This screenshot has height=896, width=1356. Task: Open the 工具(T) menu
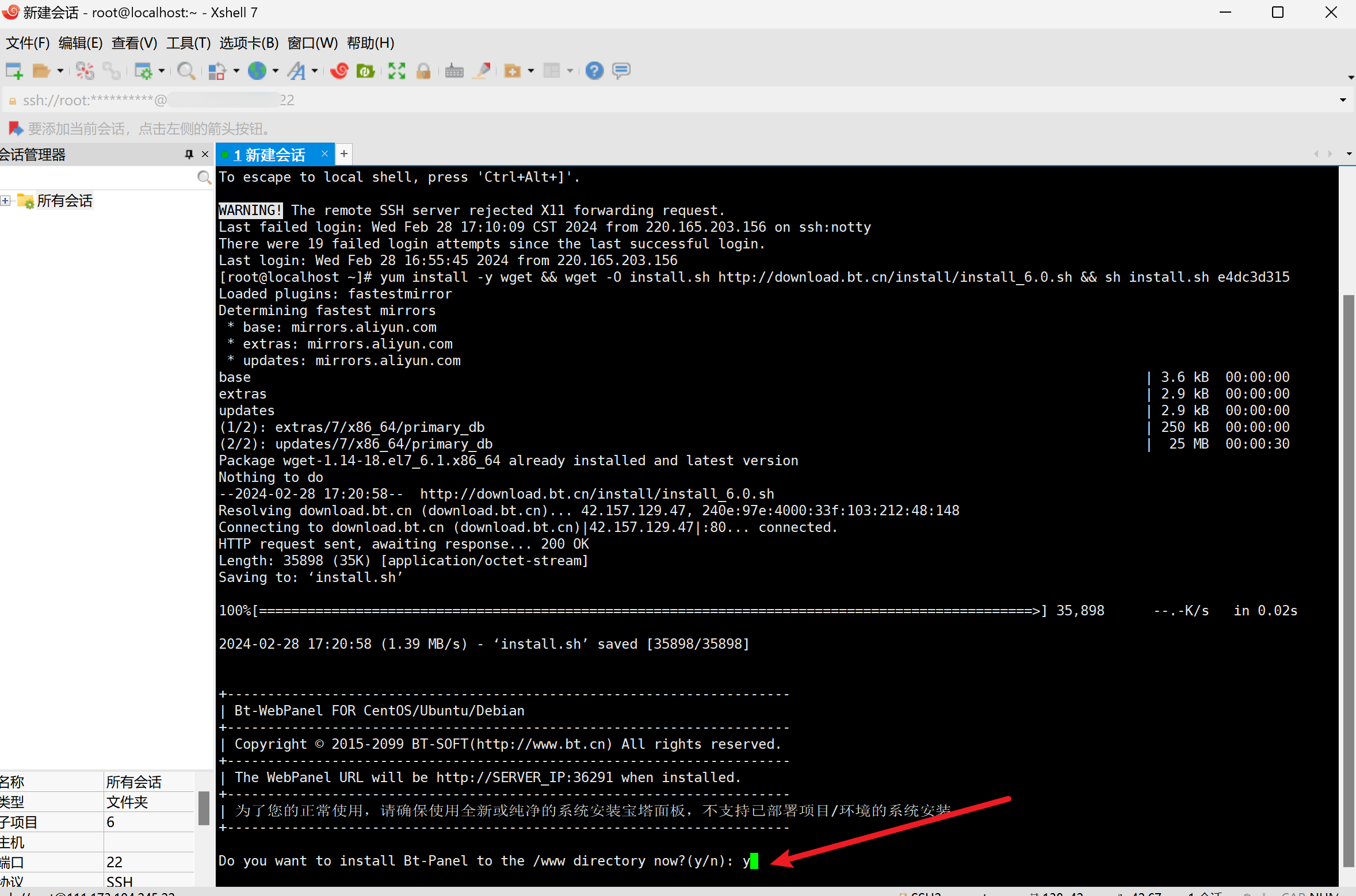coord(188,43)
